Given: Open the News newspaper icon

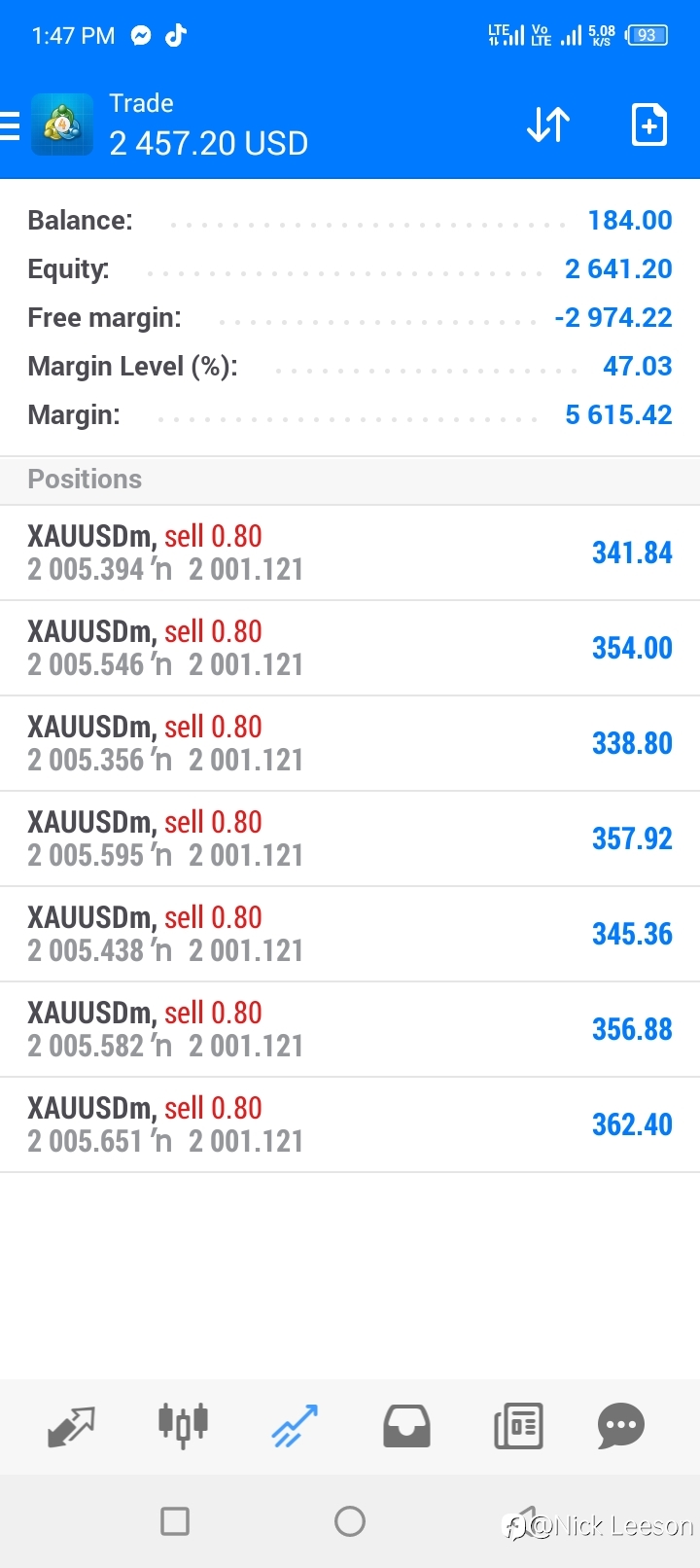Looking at the screenshot, I should pos(518,1426).
